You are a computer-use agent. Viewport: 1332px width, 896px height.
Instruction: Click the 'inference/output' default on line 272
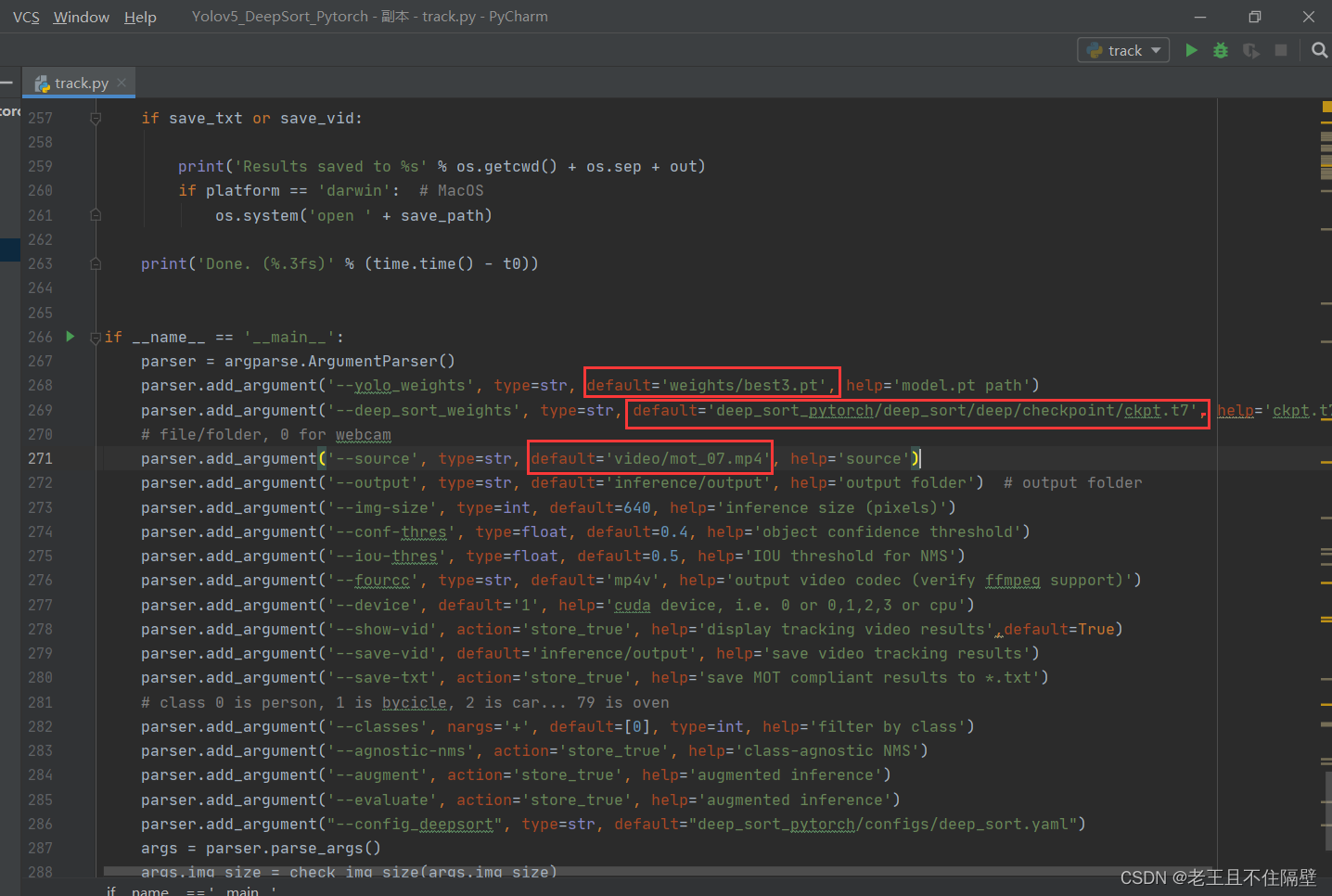688,482
